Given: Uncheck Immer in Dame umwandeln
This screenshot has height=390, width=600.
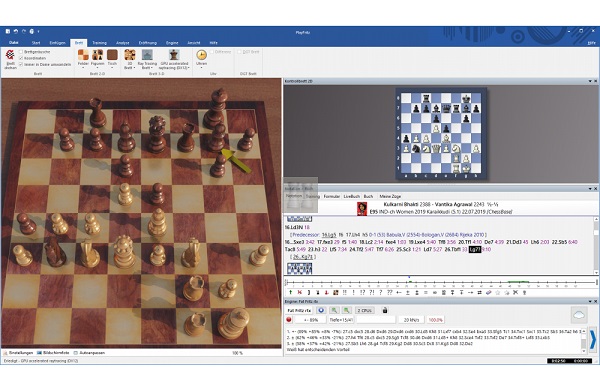Looking at the screenshot, I should [x=21, y=64].
